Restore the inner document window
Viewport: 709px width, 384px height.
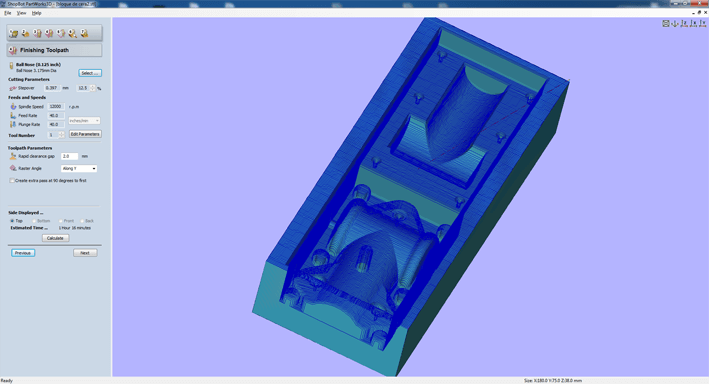(x=700, y=13)
